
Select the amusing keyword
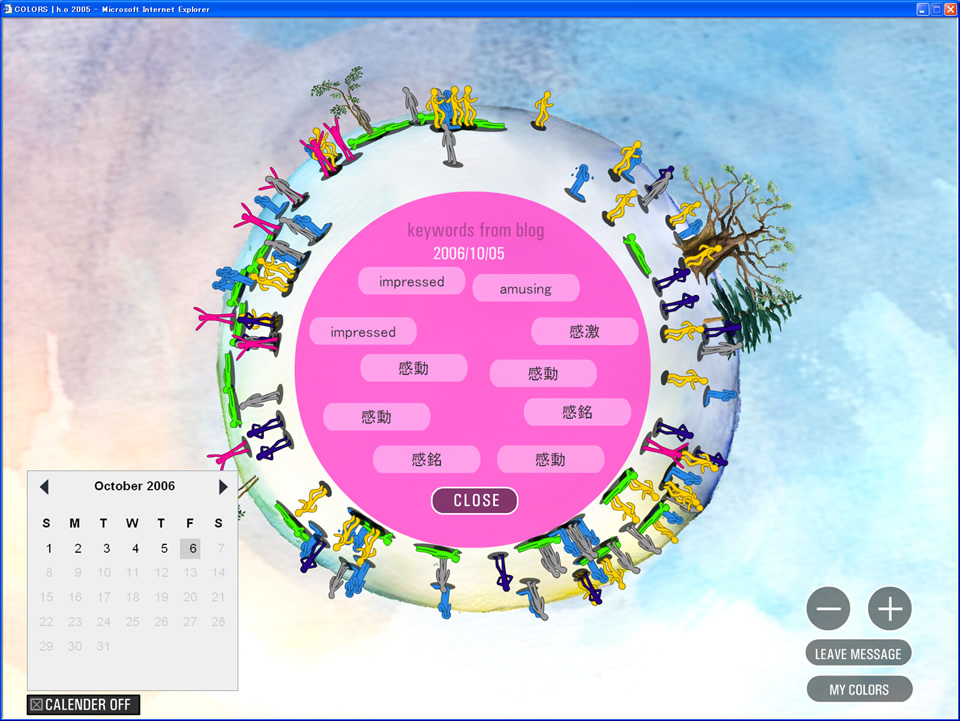point(526,288)
